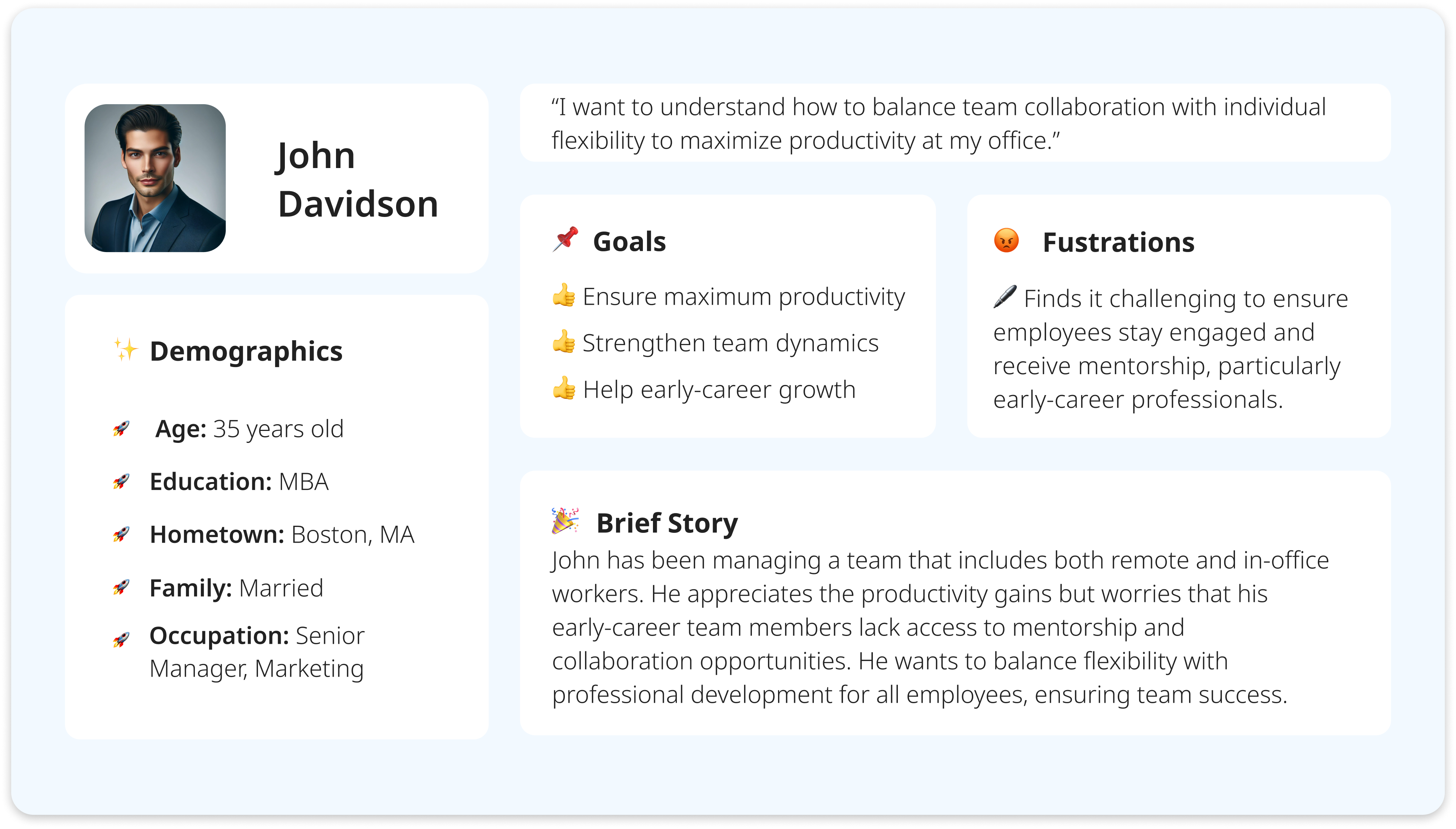Image resolution: width=1456 pixels, height=829 pixels.
Task: Click the Demographics heading text
Action: point(246,351)
